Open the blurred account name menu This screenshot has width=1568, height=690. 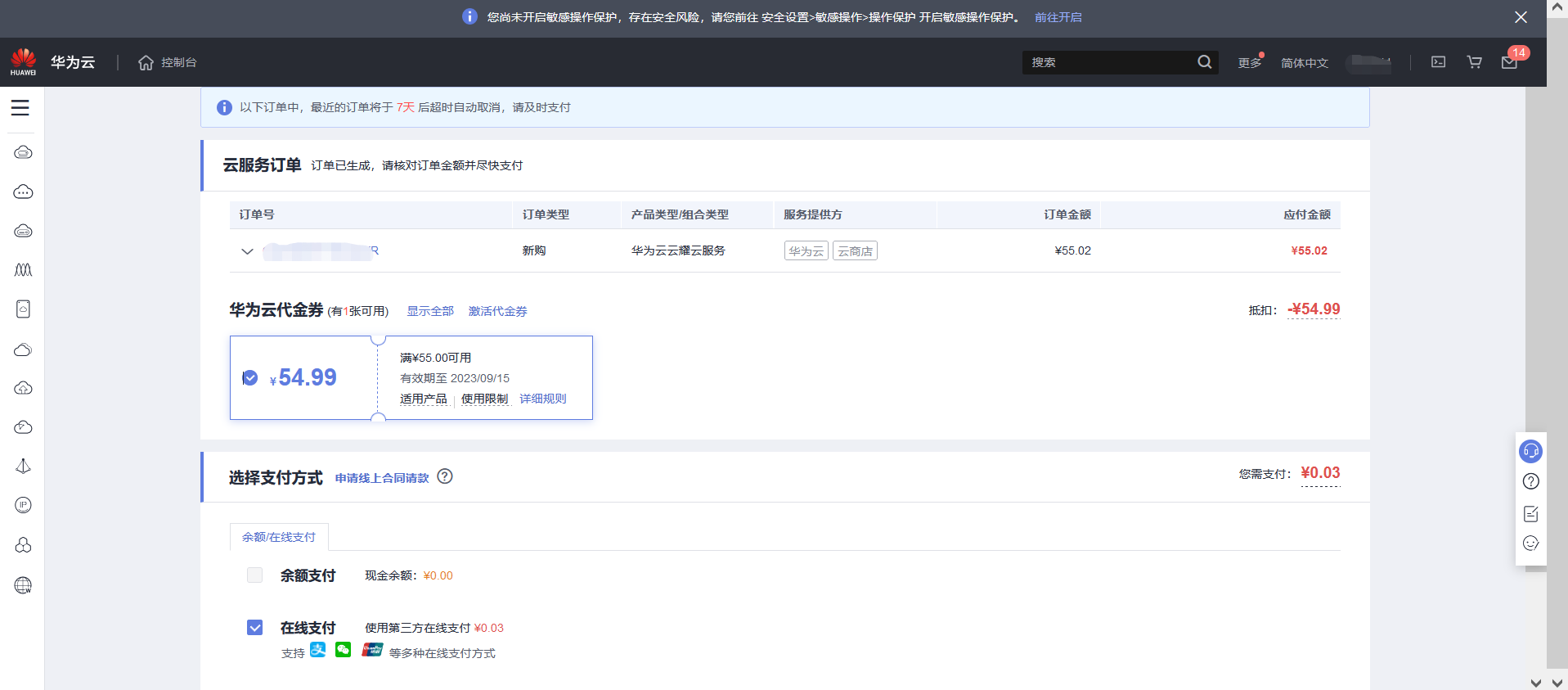click(x=1369, y=63)
